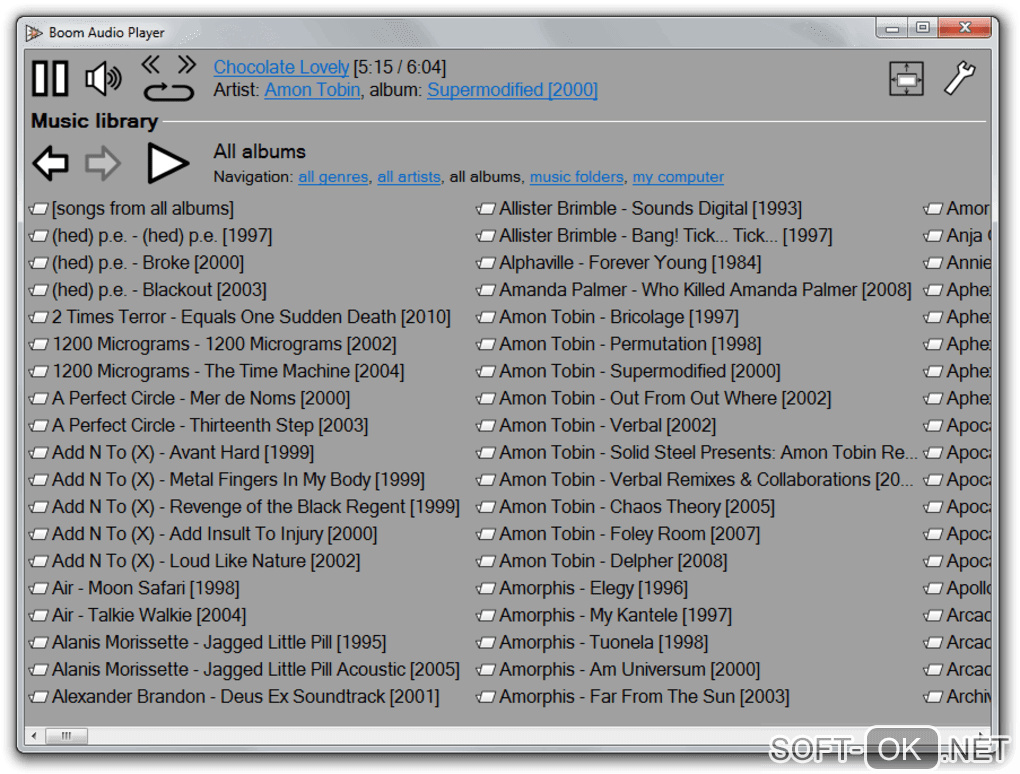Open Alphaville - Forever Young [1984]
1020x774 pixels.
619,263
